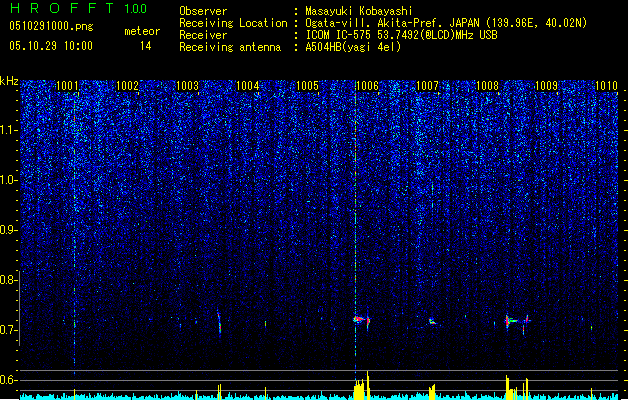Image resolution: width=629 pixels, height=400 pixels.
Task: Click the date stamp 05.10.29 10:00
Action: (x=51, y=46)
